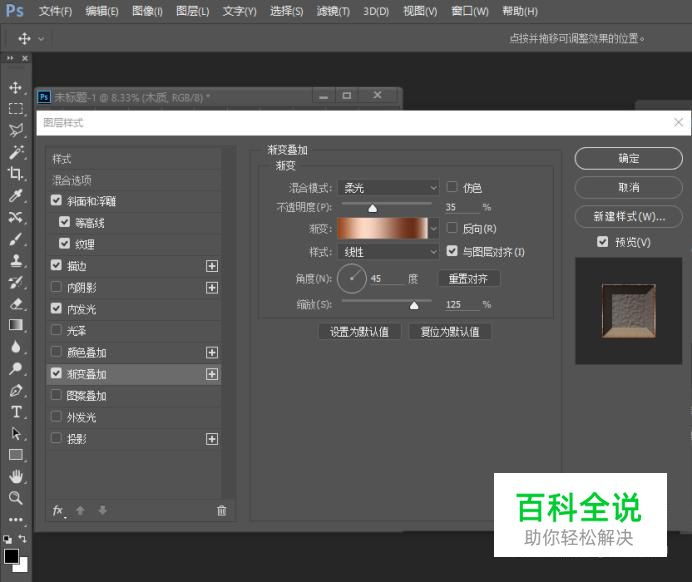Select the Horizontal Type tool
692x582 pixels.
pos(16,412)
